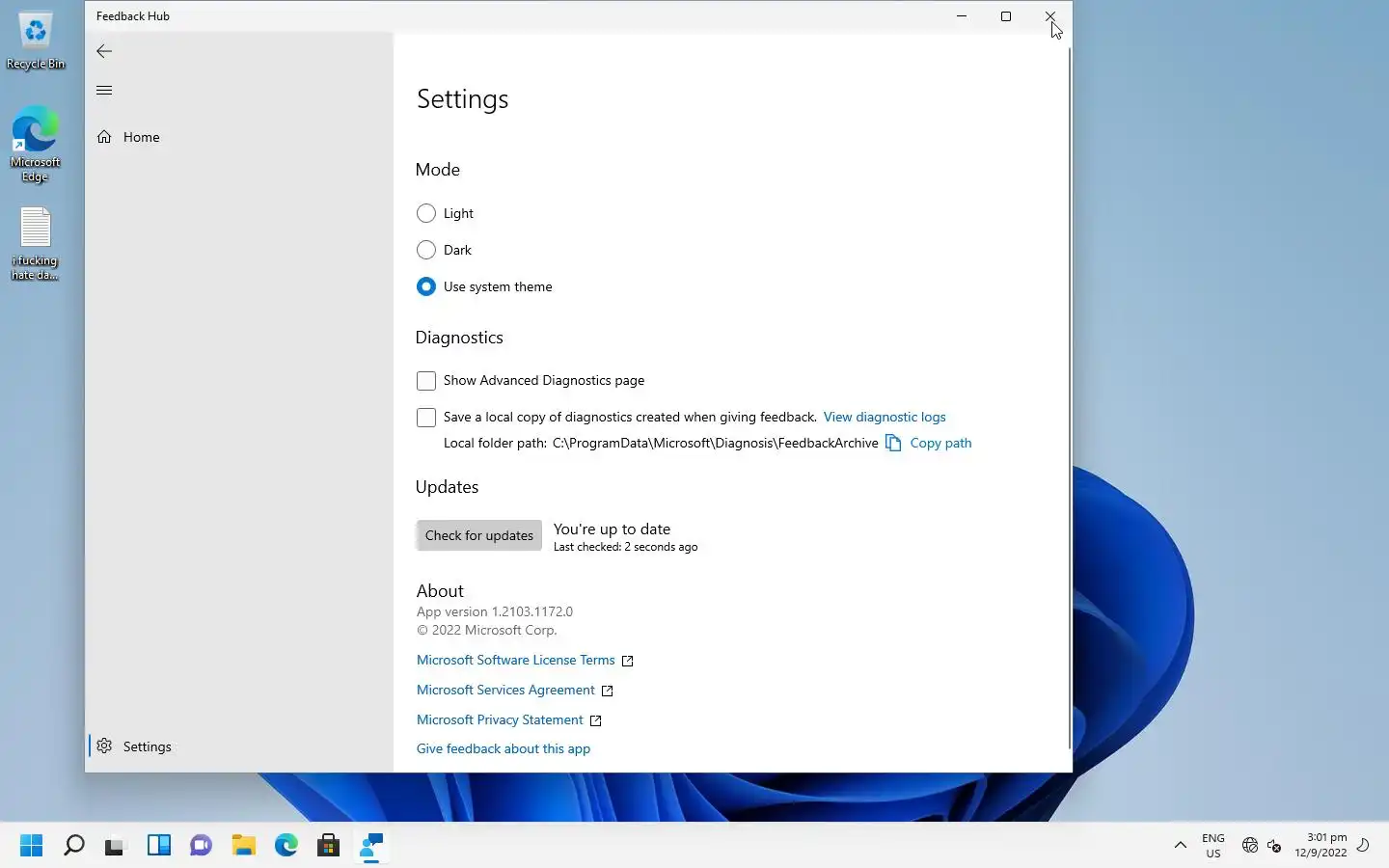Open Home in Feedback Hub sidebar

click(x=239, y=137)
